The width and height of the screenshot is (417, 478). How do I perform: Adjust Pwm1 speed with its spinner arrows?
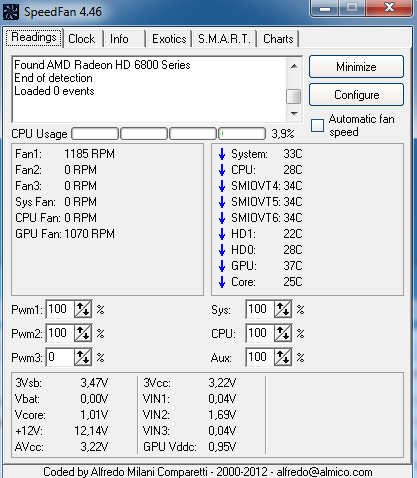click(x=83, y=309)
